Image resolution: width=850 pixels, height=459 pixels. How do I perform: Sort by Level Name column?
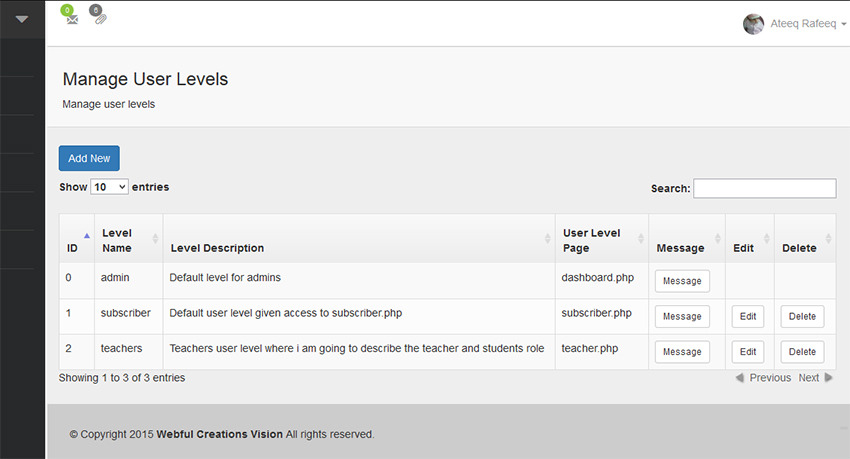coord(129,238)
